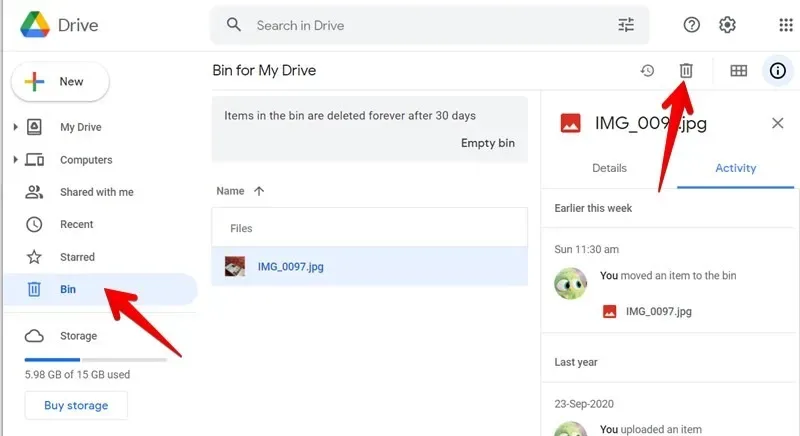Switch to grid layout view

click(738, 70)
